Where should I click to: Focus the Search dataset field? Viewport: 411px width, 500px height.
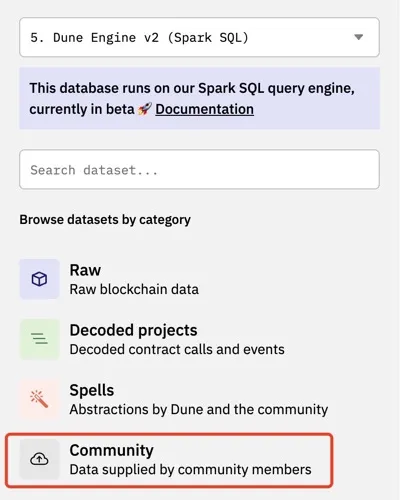(199, 169)
